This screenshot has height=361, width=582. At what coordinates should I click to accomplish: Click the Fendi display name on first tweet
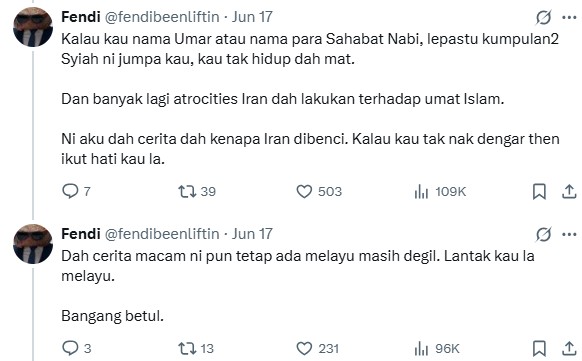pyautogui.click(x=81, y=17)
